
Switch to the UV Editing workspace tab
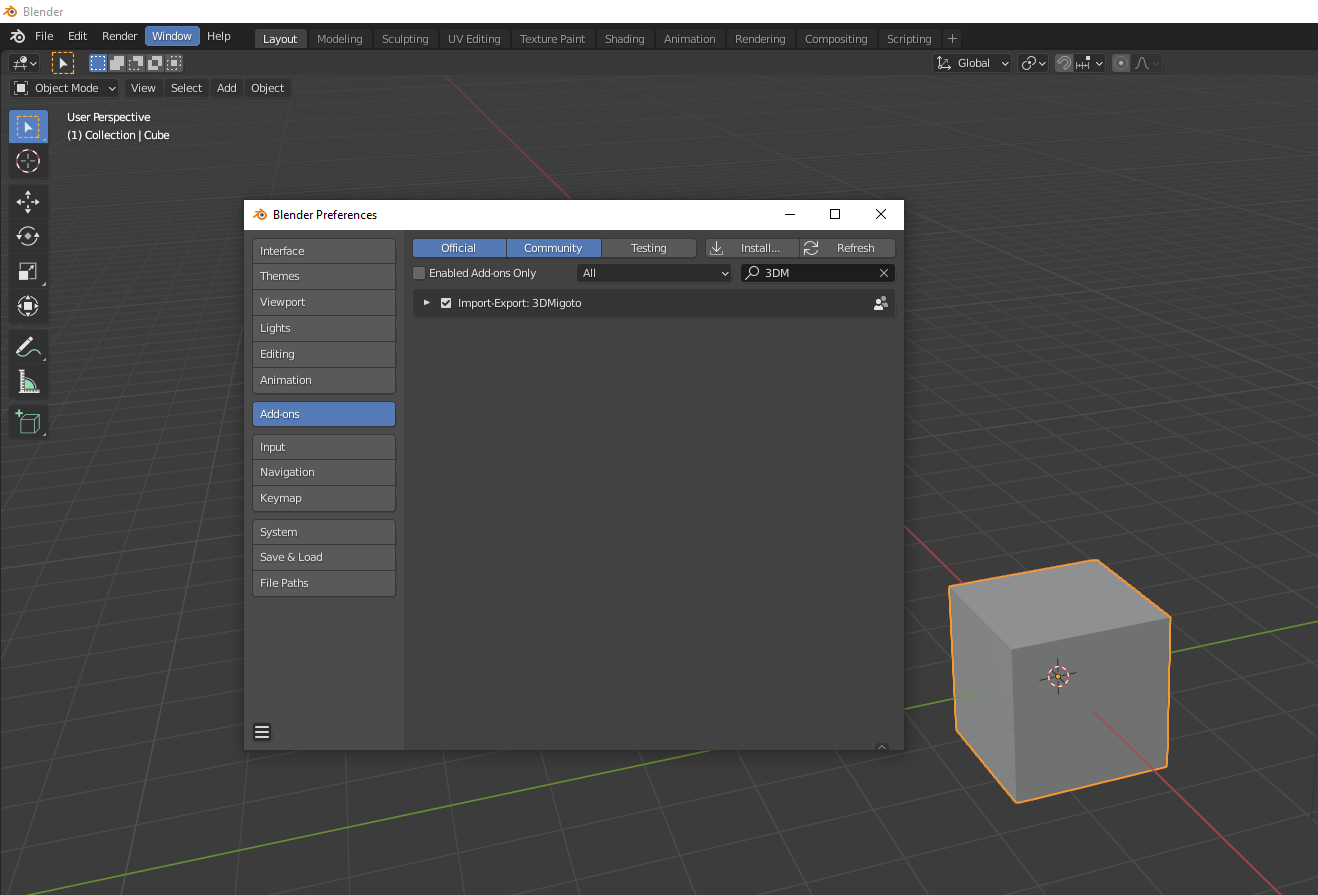pos(474,39)
